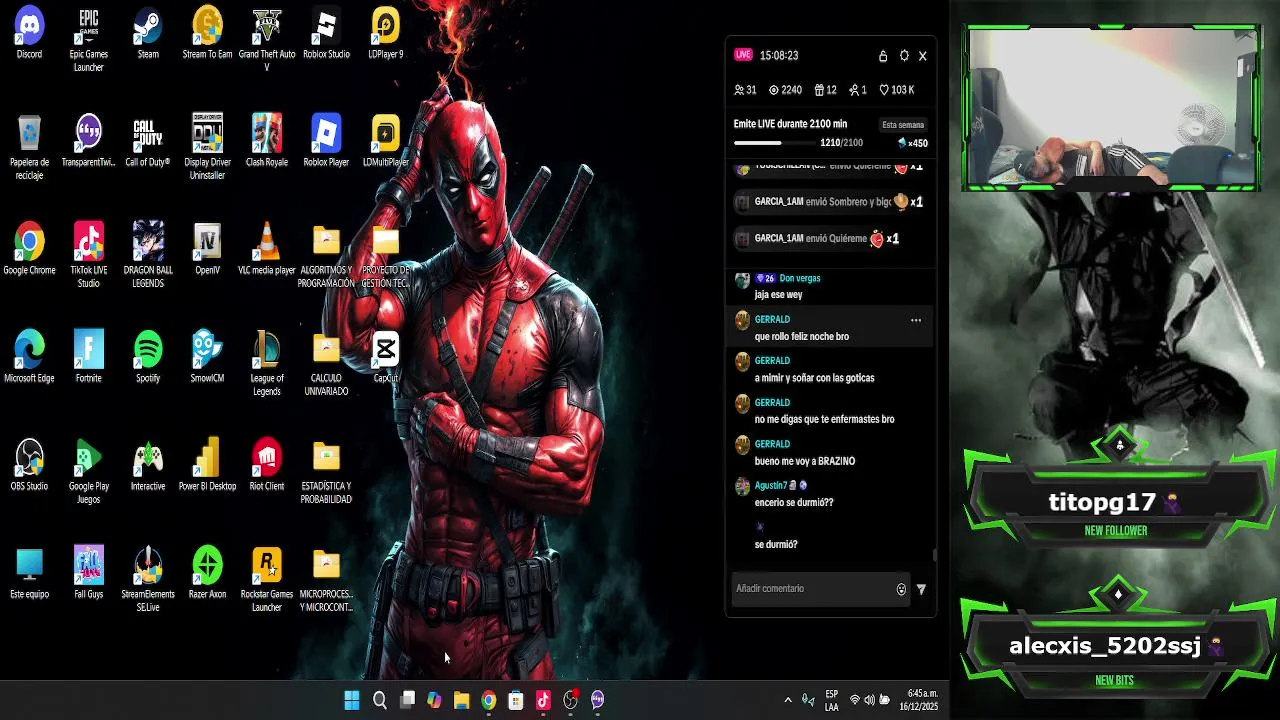
Task: Open the DRAGON BALL LEGENDS icon
Action: click(x=148, y=256)
